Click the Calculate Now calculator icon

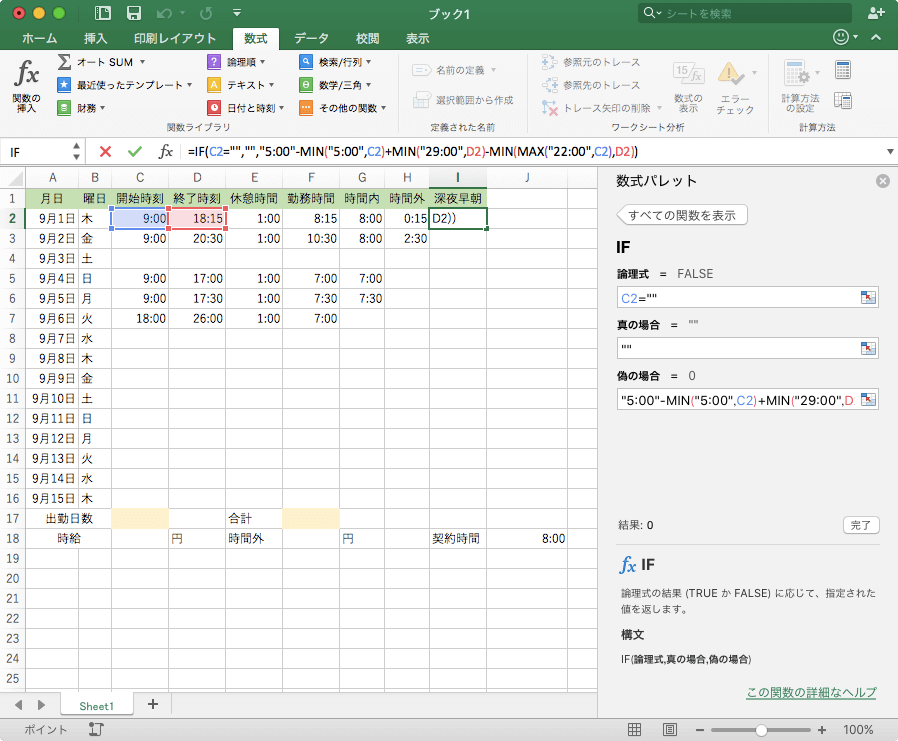843,70
